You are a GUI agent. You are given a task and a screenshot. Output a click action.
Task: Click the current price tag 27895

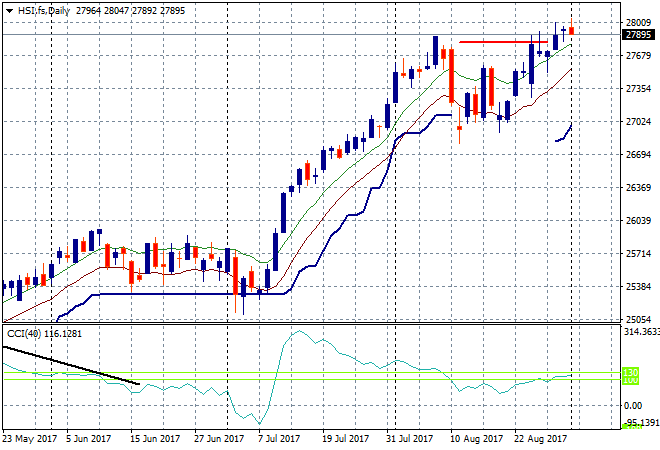pos(638,35)
